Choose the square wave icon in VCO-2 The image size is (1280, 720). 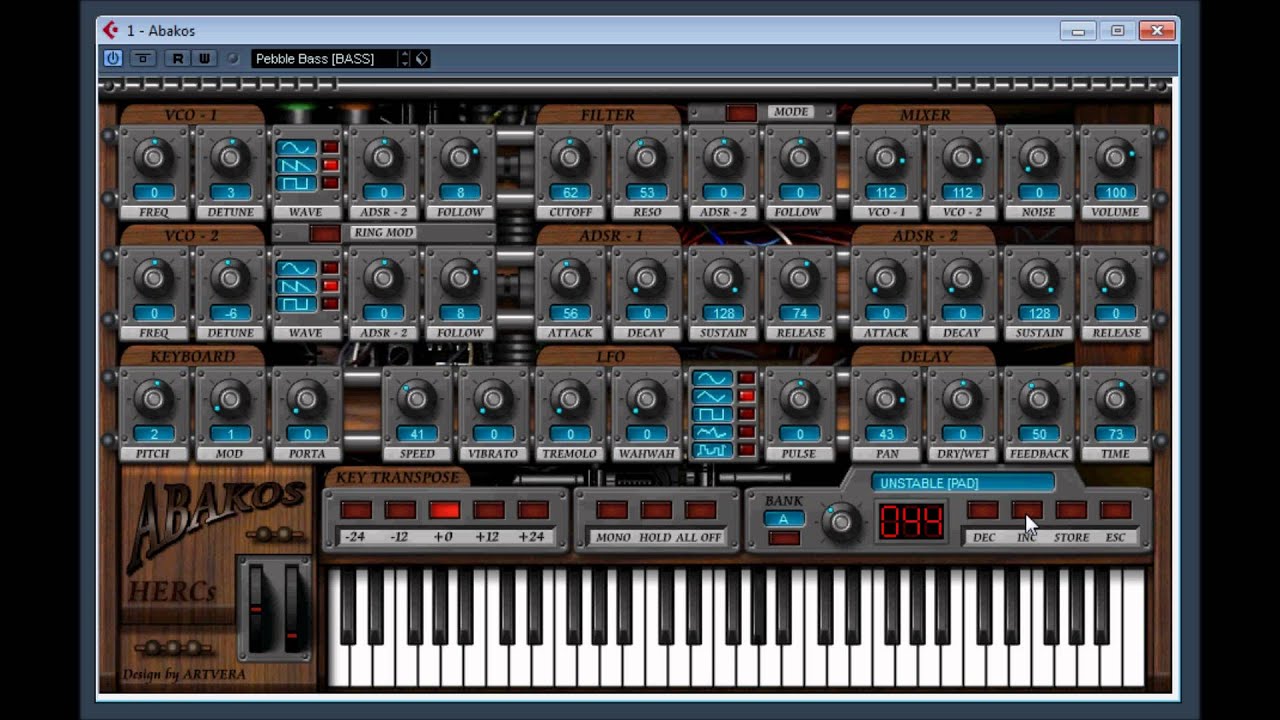[296, 304]
